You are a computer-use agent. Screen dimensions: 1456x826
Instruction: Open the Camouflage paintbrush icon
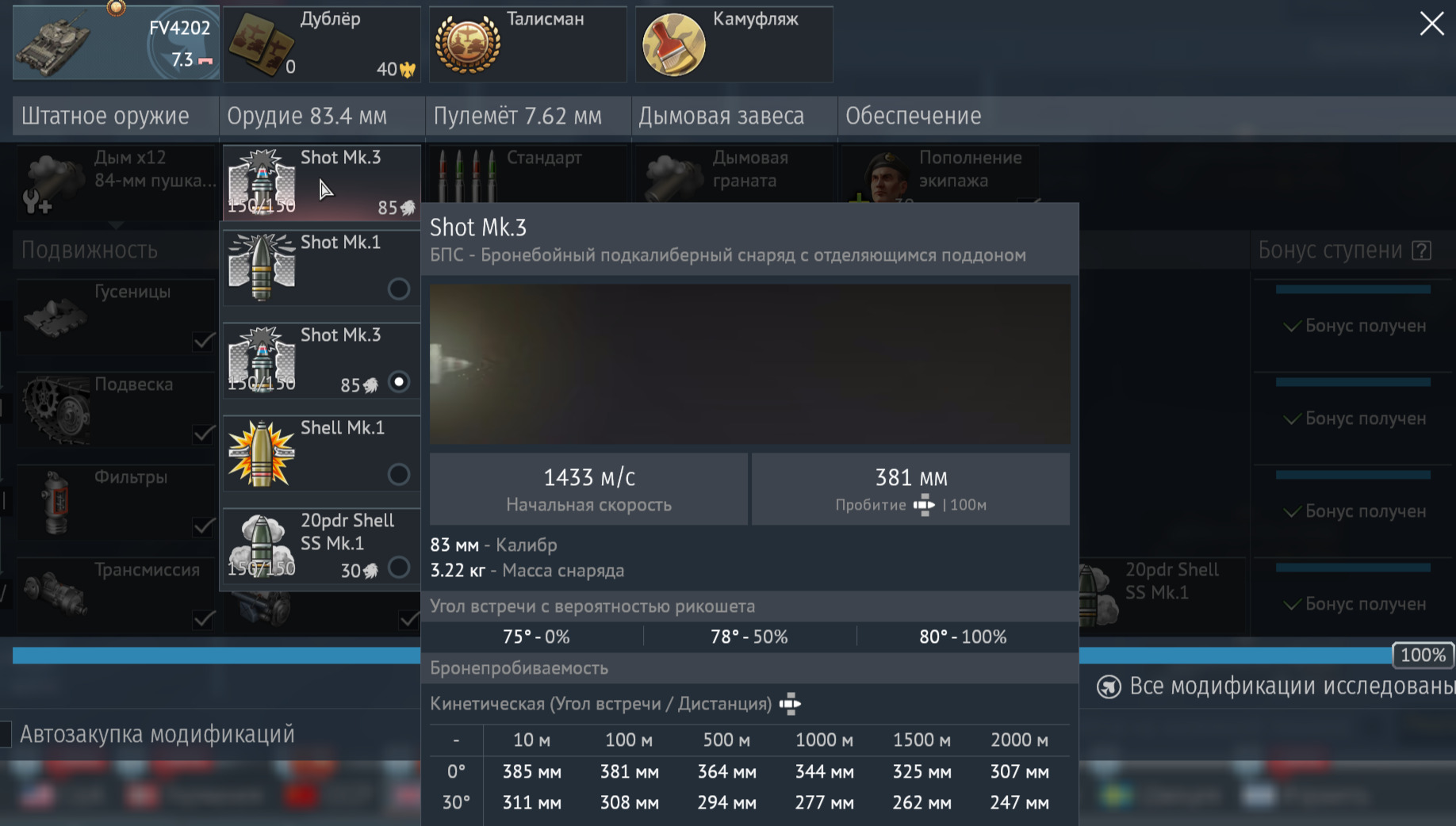coord(673,45)
